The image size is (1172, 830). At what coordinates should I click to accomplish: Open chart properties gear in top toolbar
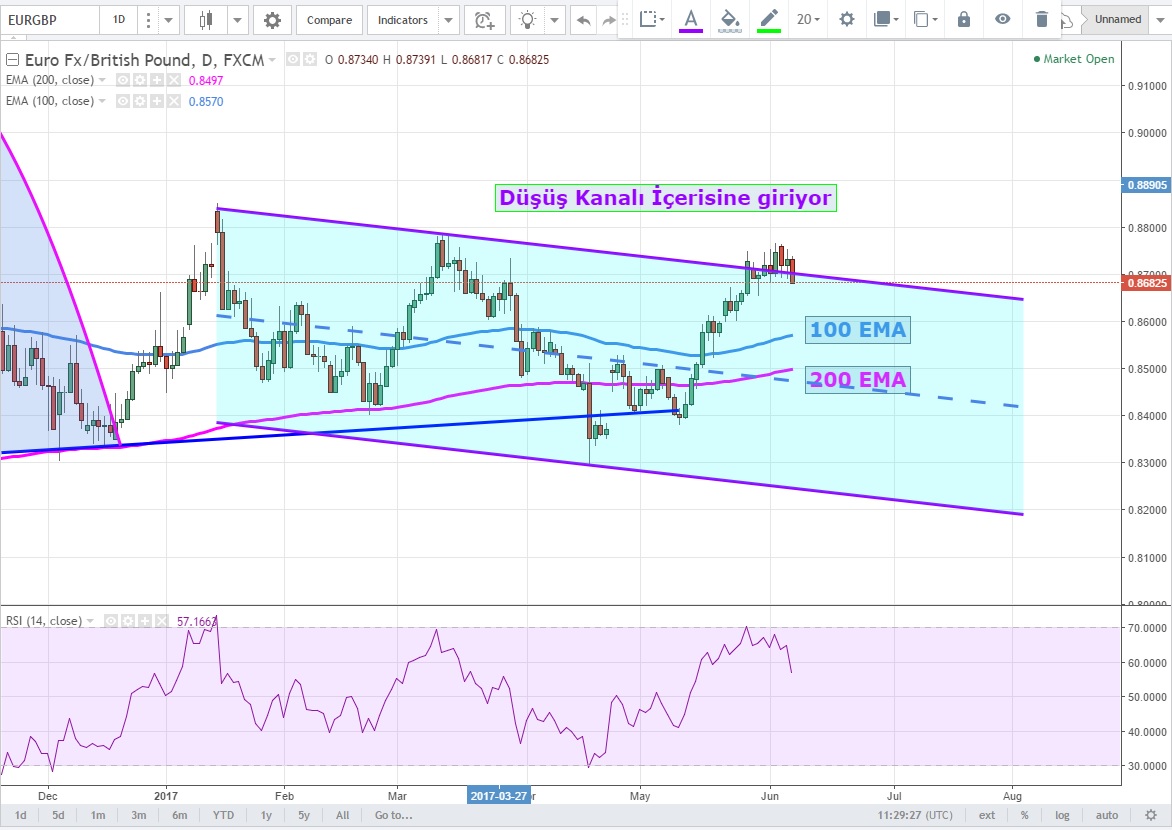(x=271, y=20)
